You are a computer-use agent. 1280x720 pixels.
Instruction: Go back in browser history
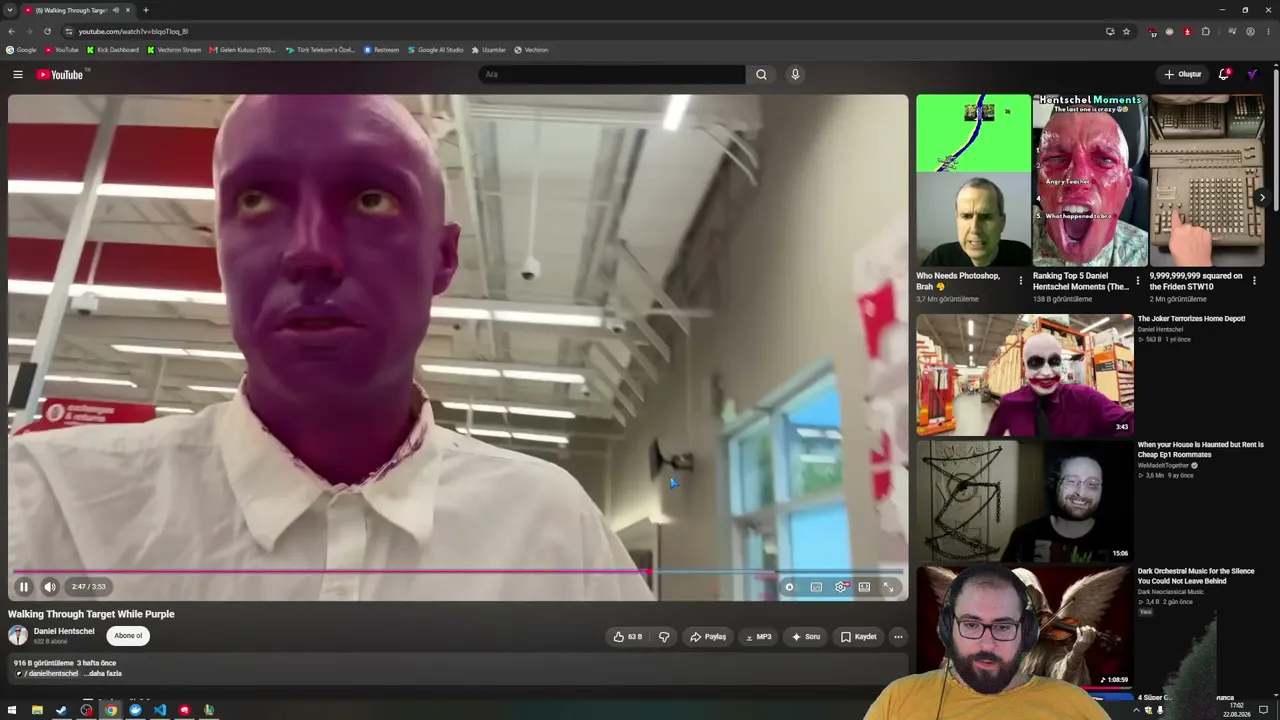pos(12,31)
